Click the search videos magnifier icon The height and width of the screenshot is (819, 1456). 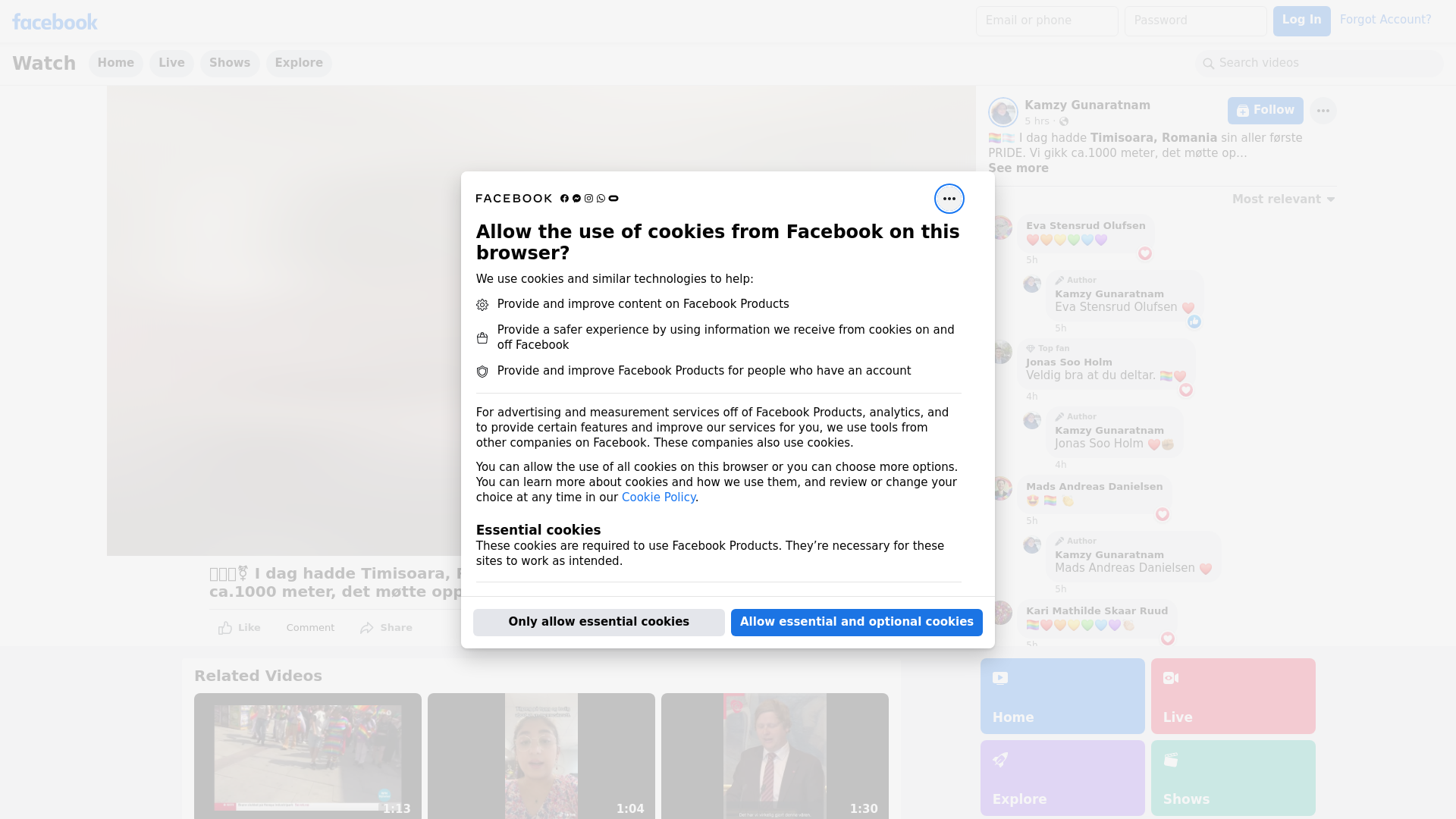coord(1208,64)
